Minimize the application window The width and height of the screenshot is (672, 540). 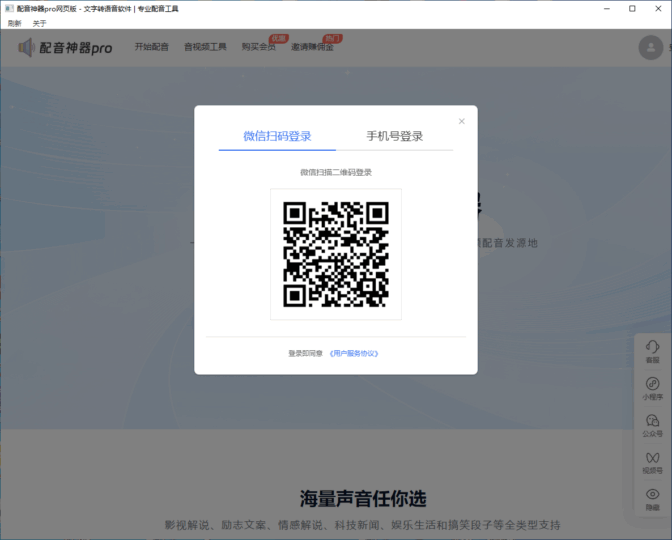tap(607, 9)
